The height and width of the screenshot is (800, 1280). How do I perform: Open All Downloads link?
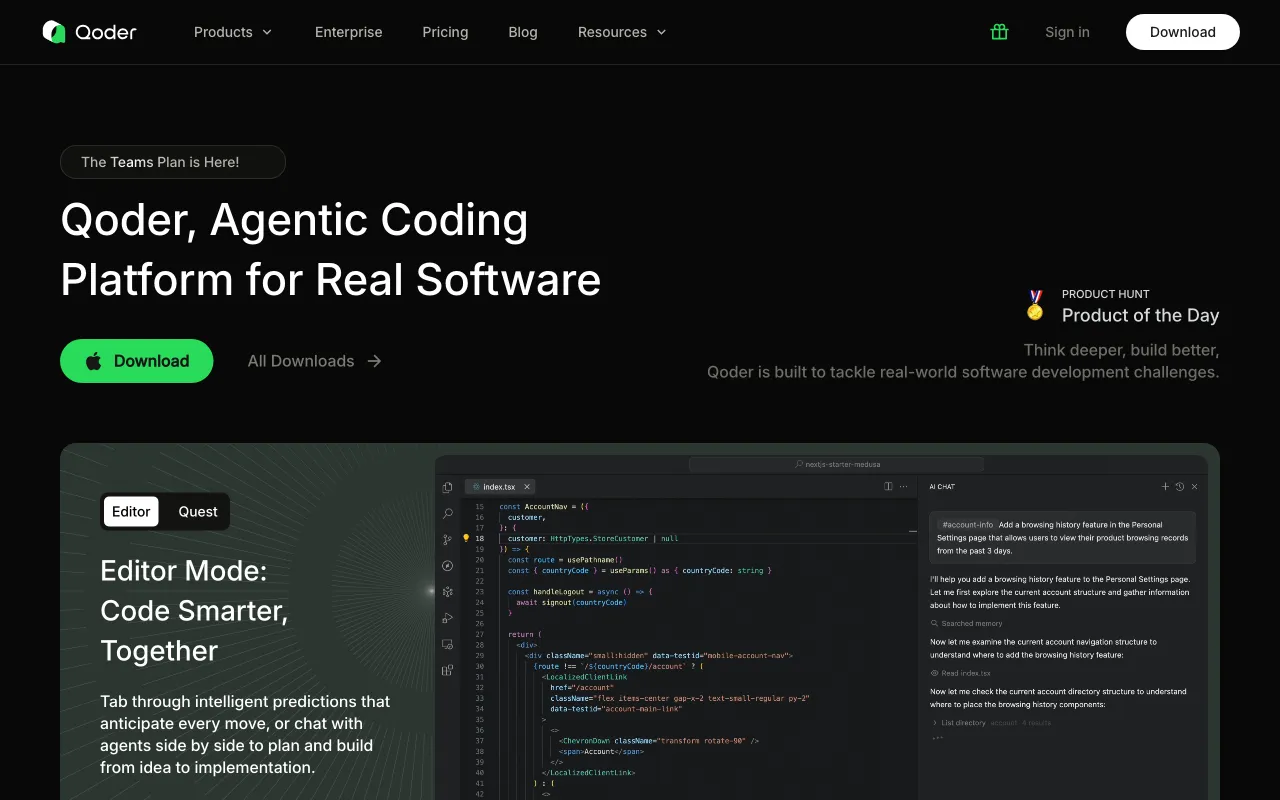pyautogui.click(x=315, y=361)
